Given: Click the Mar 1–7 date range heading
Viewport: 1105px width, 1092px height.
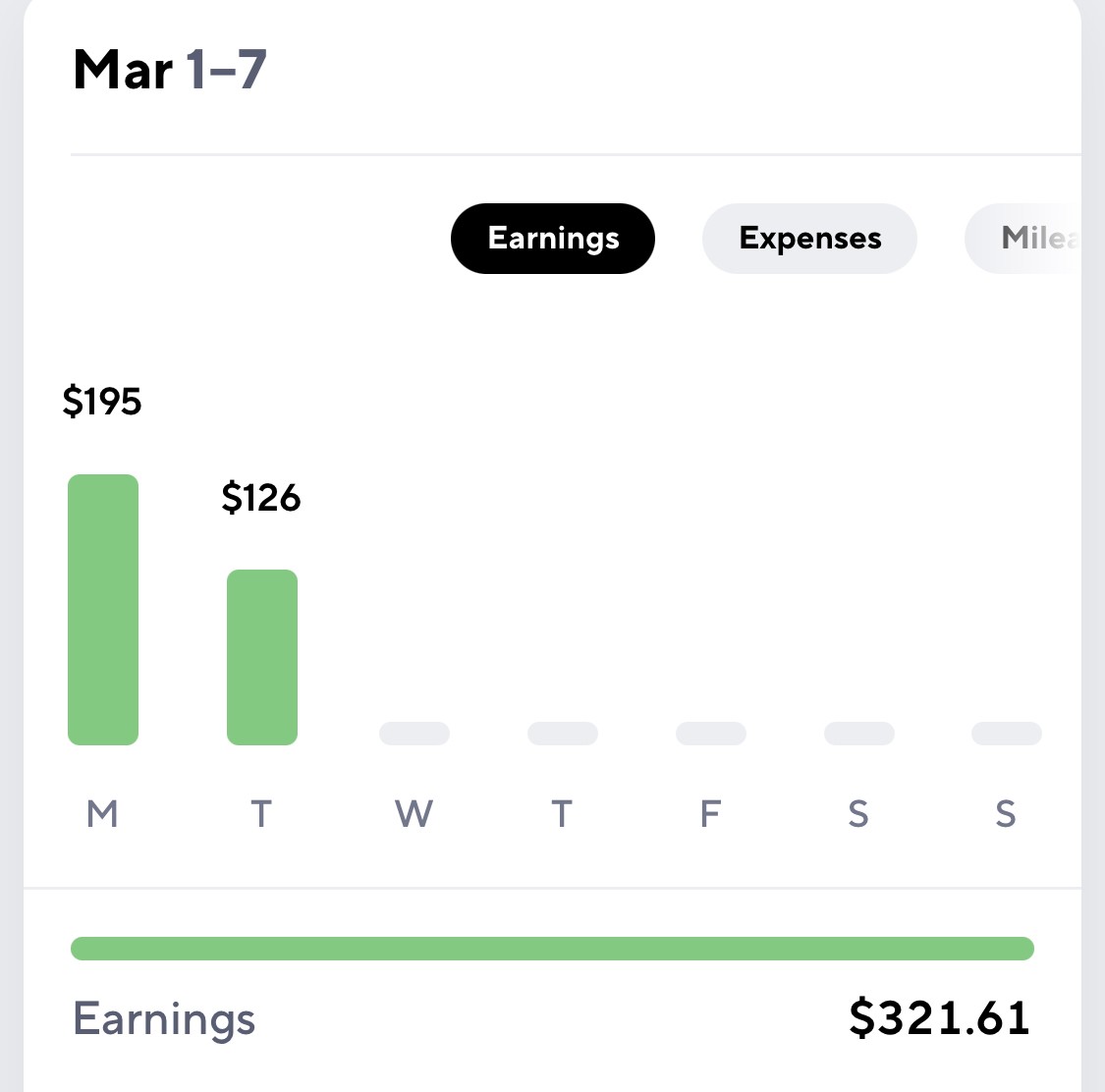Looking at the screenshot, I should [170, 70].
